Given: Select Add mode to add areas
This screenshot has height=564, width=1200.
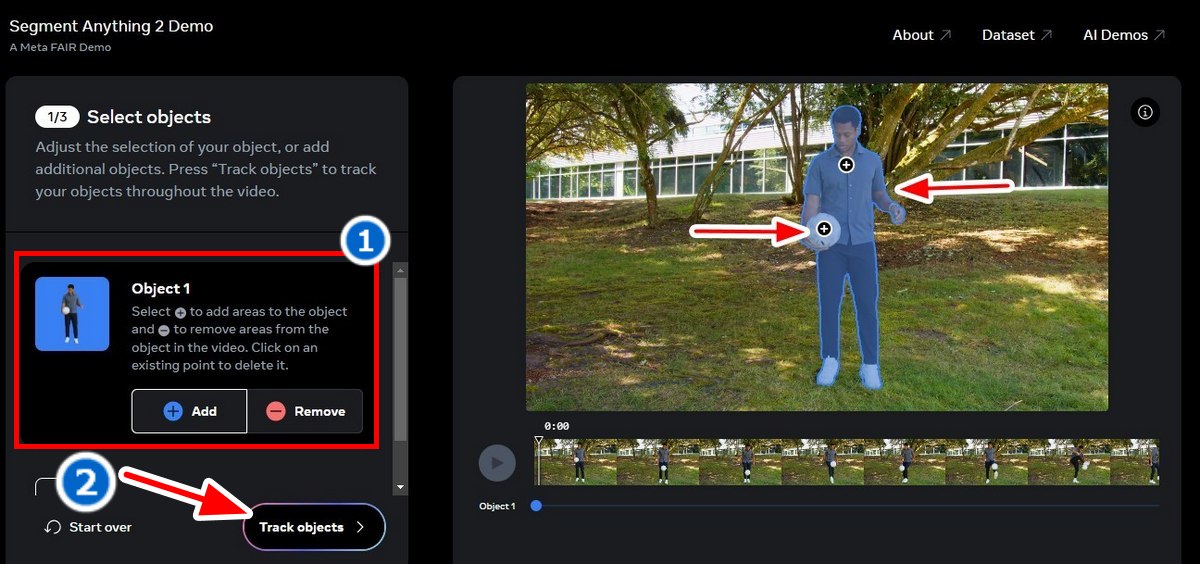Looking at the screenshot, I should [189, 411].
